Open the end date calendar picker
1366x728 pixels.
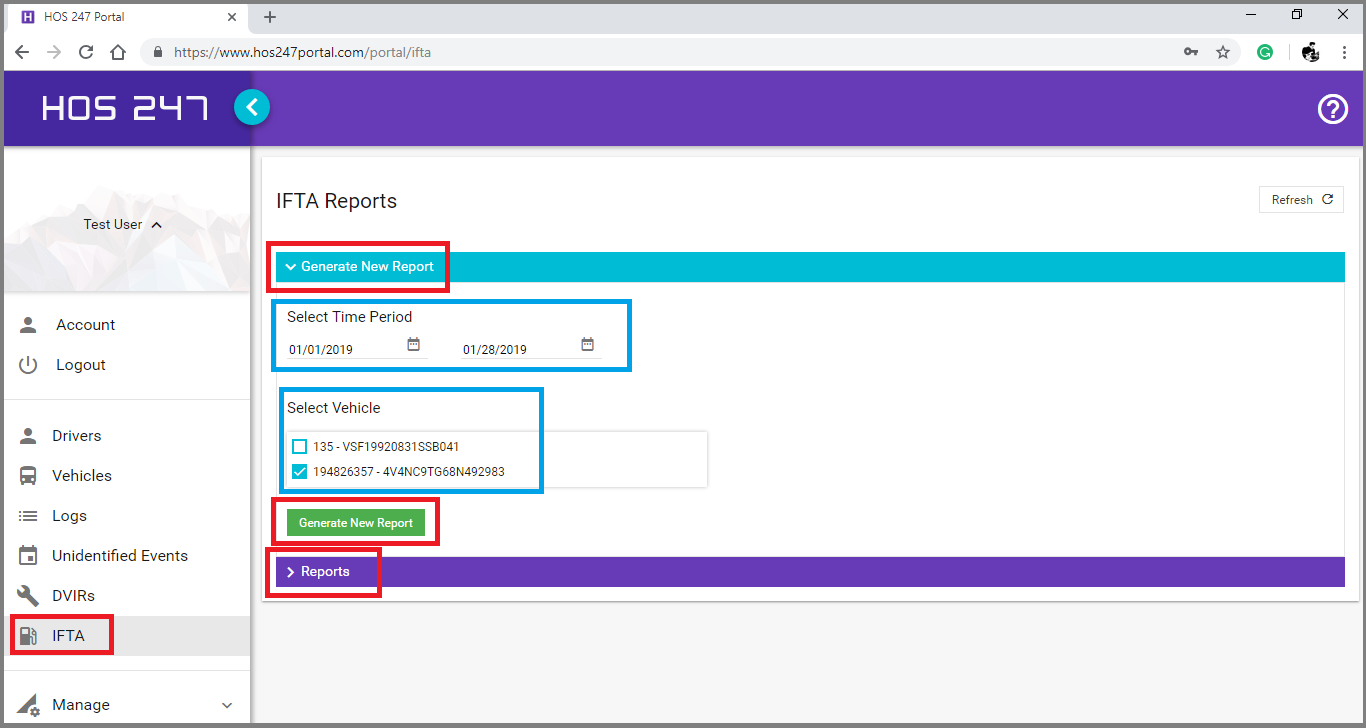pos(588,345)
